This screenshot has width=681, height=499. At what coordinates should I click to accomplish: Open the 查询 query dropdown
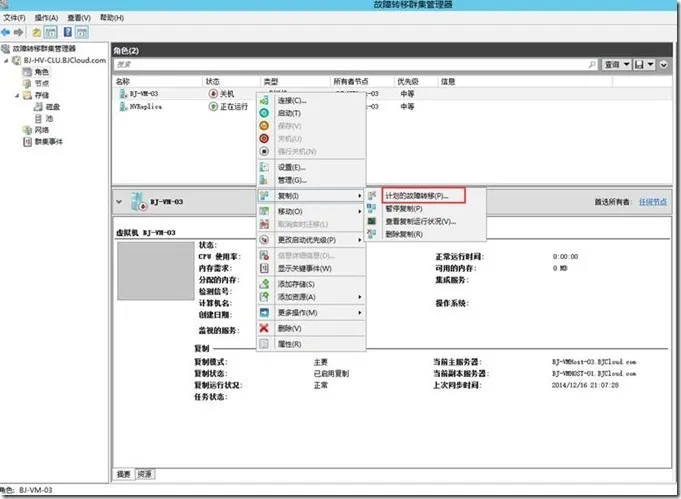pyautogui.click(x=617, y=64)
